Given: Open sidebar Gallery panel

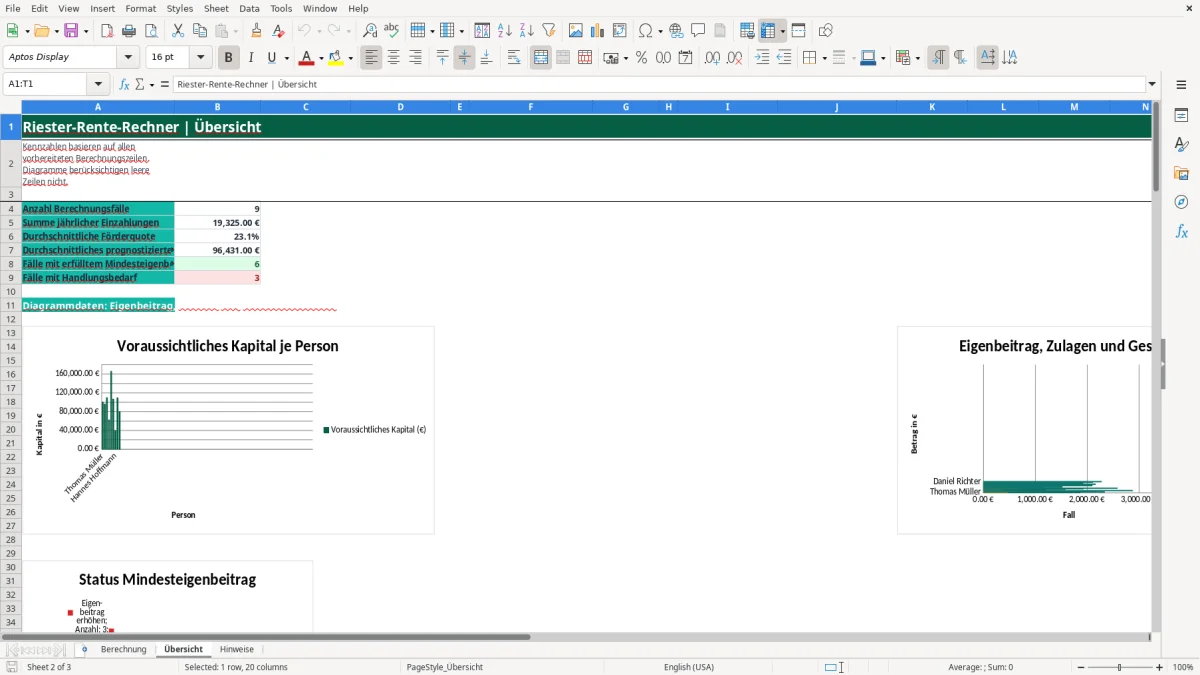Looking at the screenshot, I should pyautogui.click(x=1181, y=173).
